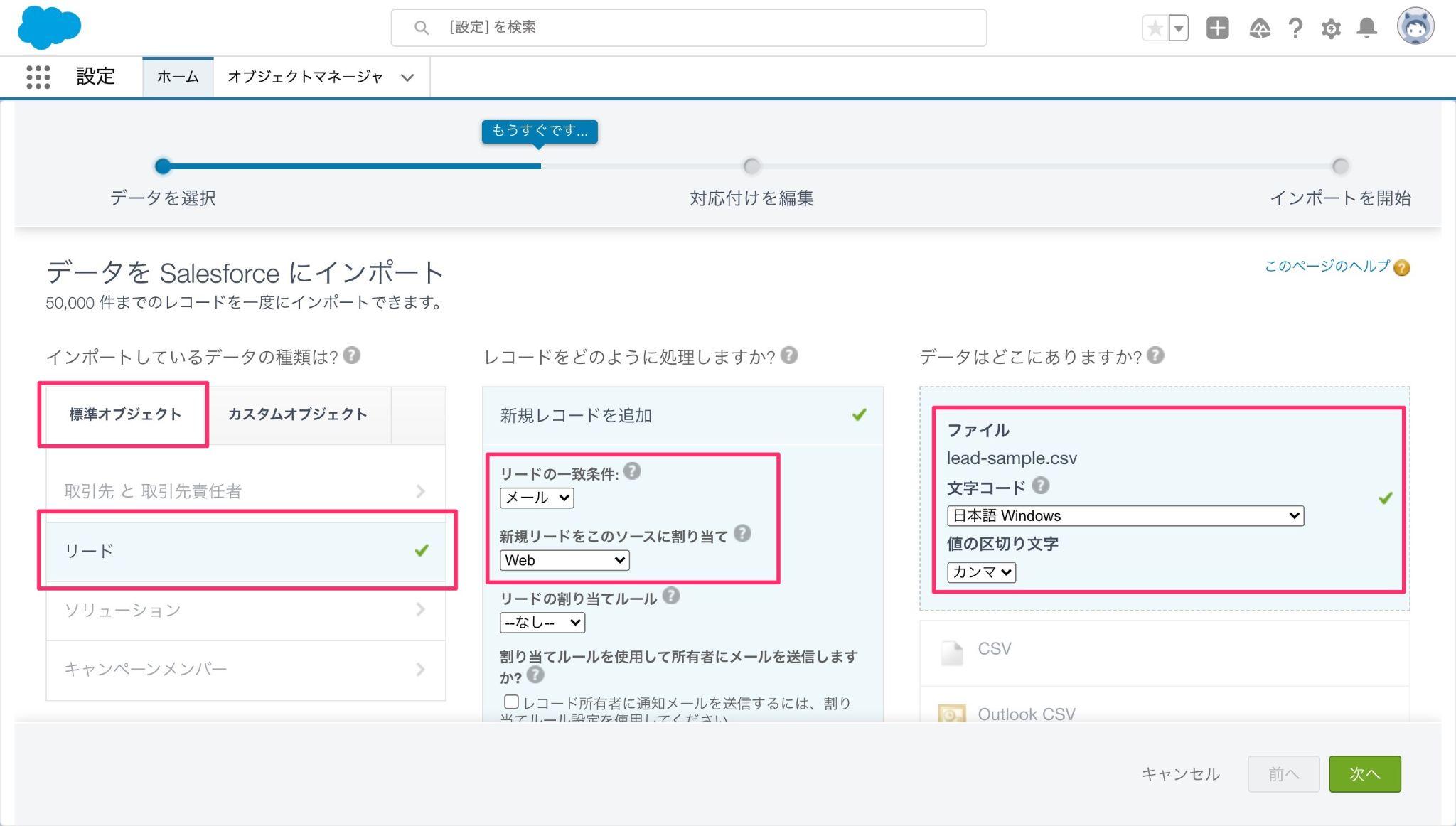The height and width of the screenshot is (826, 1456).
Task: Enable the レコード所有者に通知メール checkbox
Action: click(x=511, y=702)
